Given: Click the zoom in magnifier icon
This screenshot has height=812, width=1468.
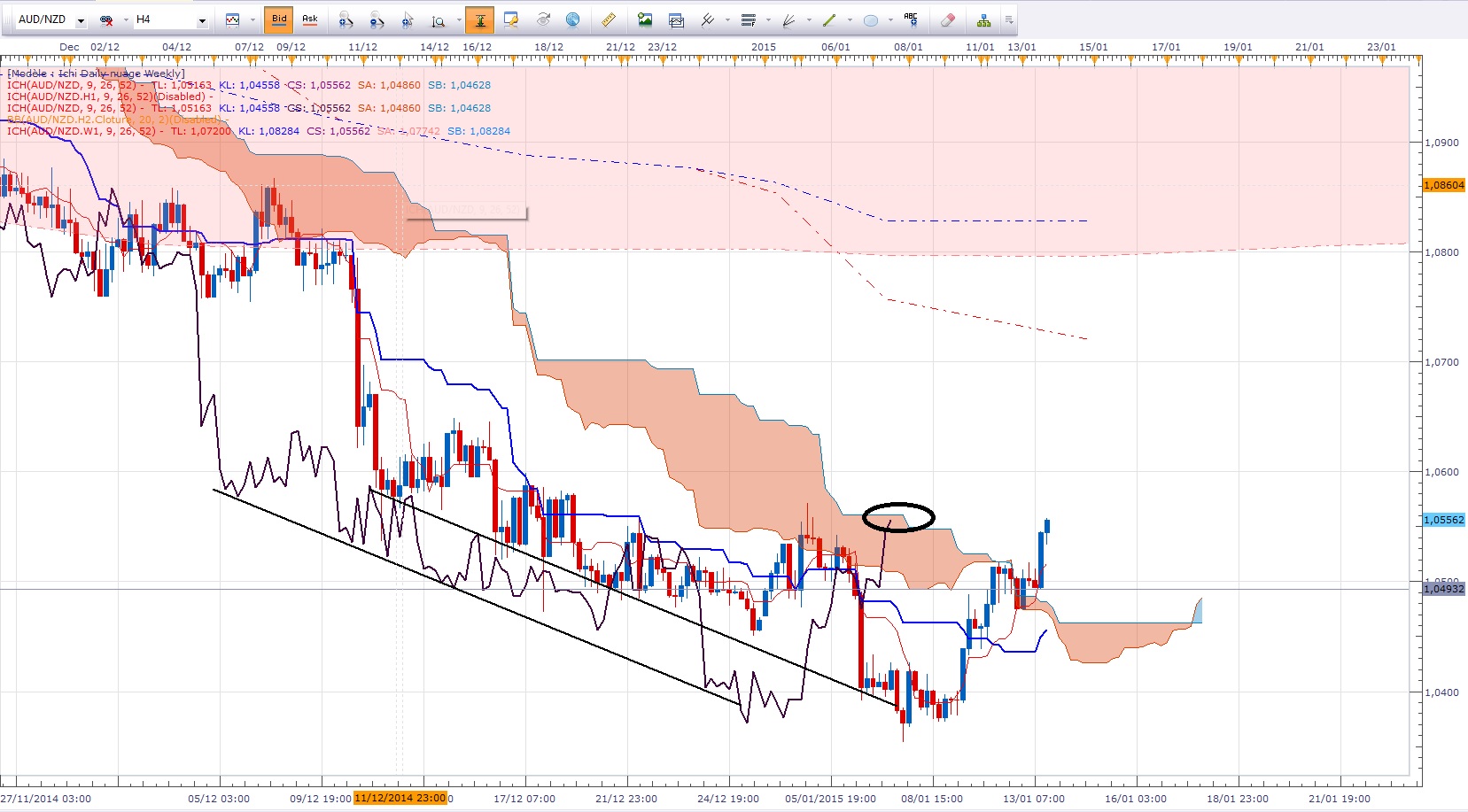Looking at the screenshot, I should (x=346, y=19).
